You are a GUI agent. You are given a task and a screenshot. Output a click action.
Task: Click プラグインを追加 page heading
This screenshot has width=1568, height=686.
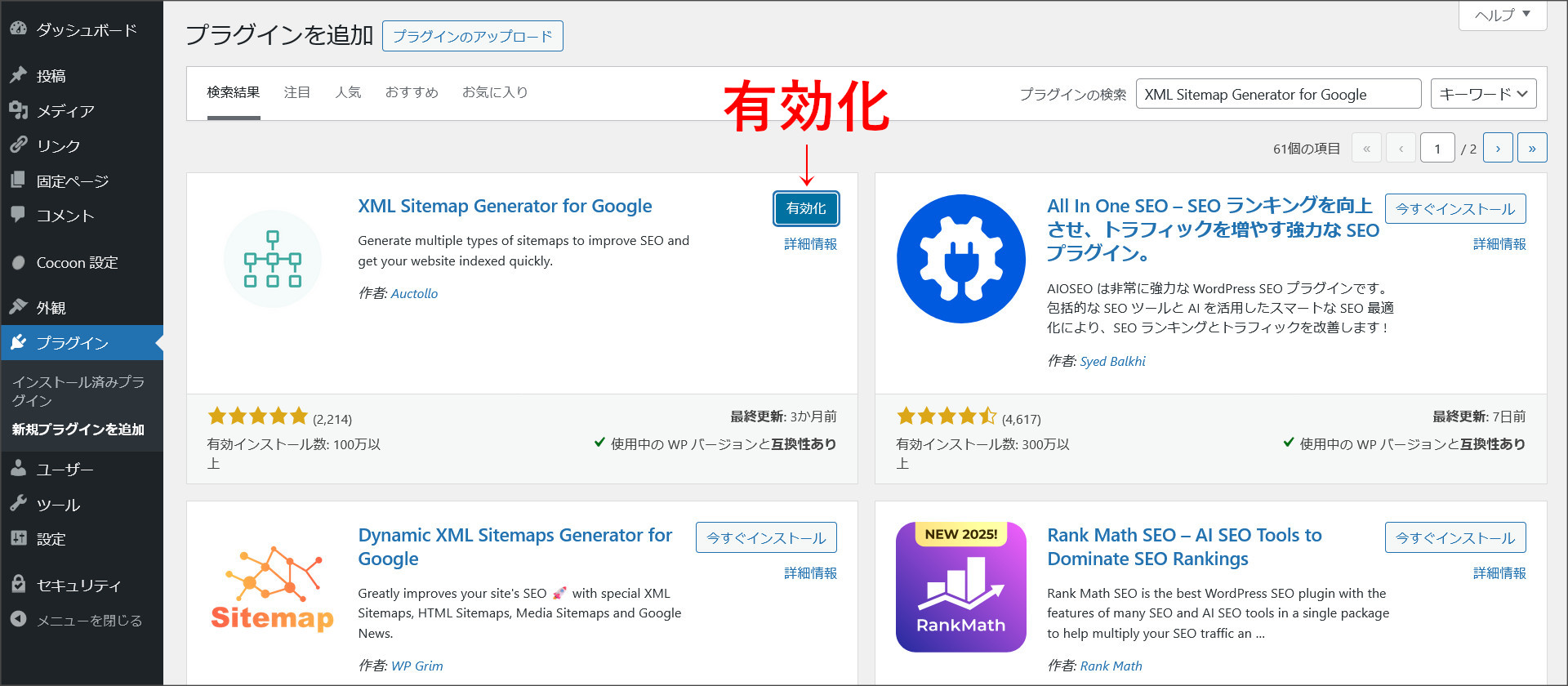279,35
